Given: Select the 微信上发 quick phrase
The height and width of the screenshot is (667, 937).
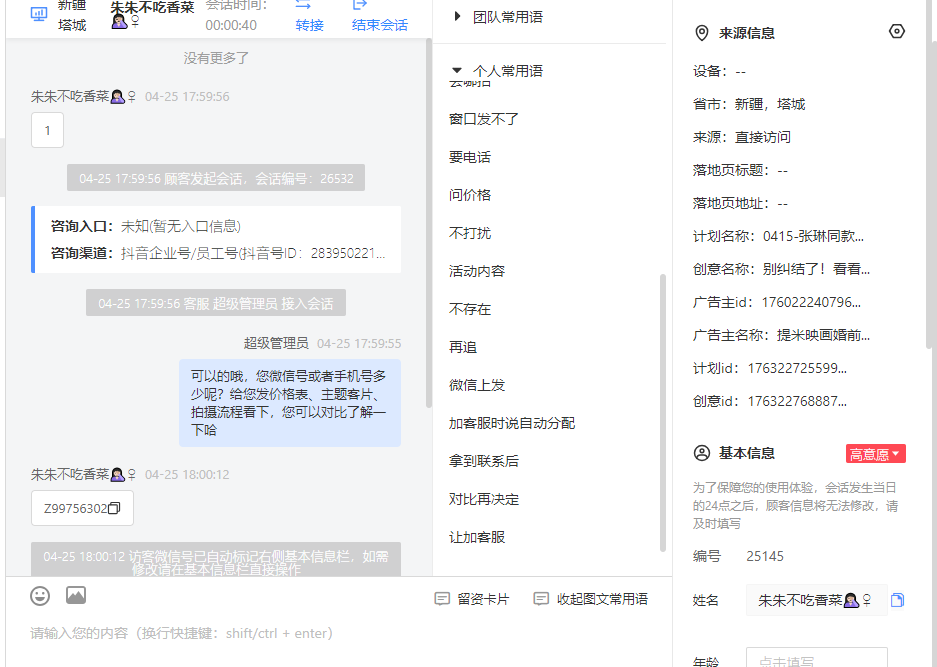Looking at the screenshot, I should [477, 385].
